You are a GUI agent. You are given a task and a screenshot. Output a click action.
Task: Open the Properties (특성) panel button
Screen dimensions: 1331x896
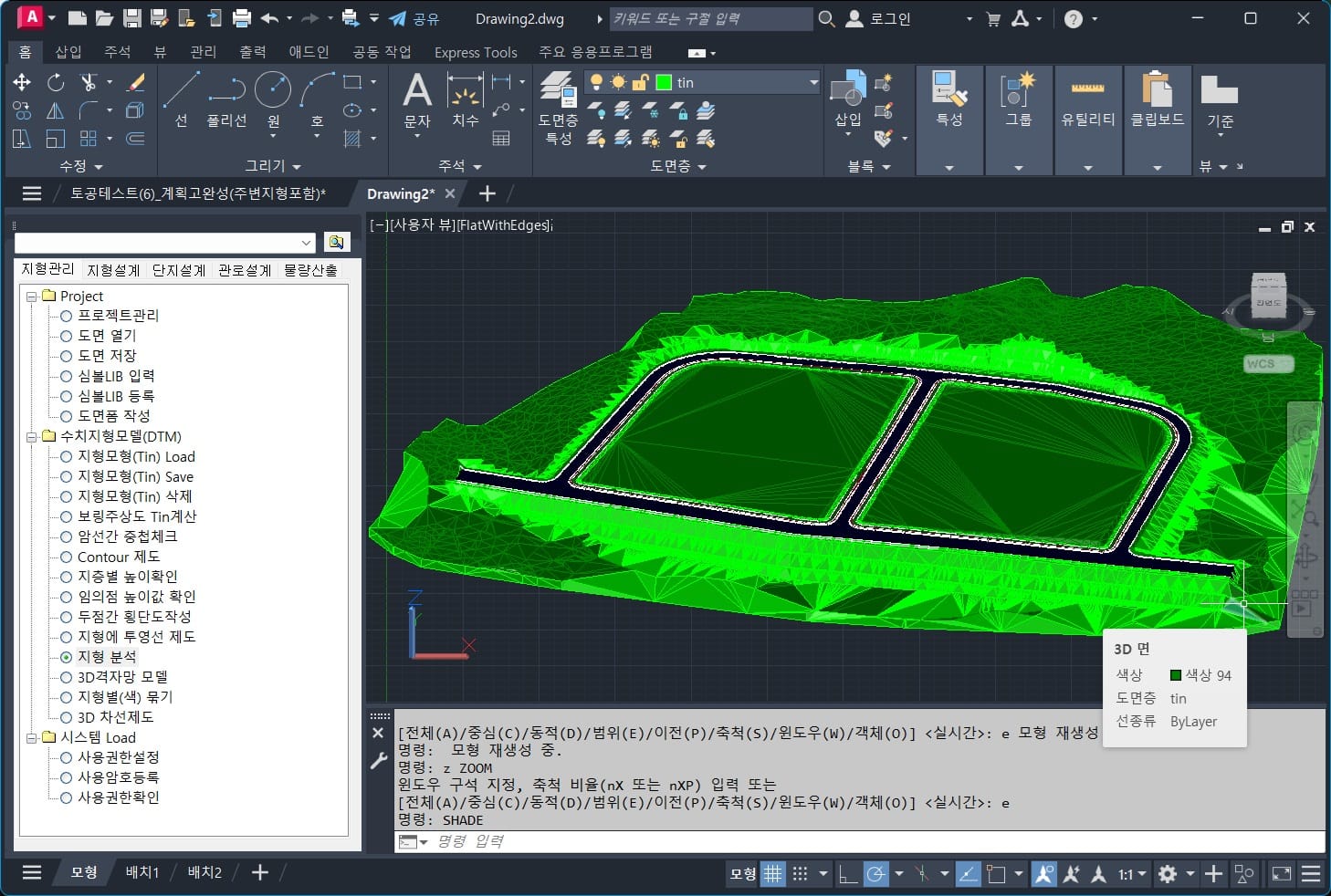[x=949, y=100]
